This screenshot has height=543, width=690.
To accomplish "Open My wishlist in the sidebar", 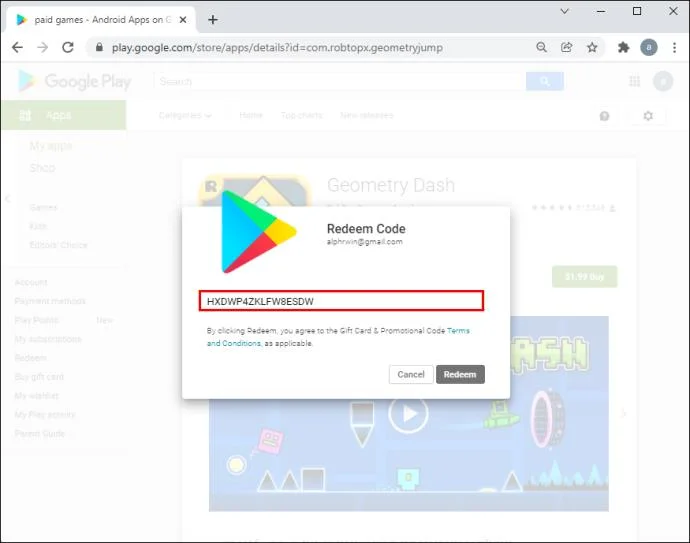I will point(37,396).
